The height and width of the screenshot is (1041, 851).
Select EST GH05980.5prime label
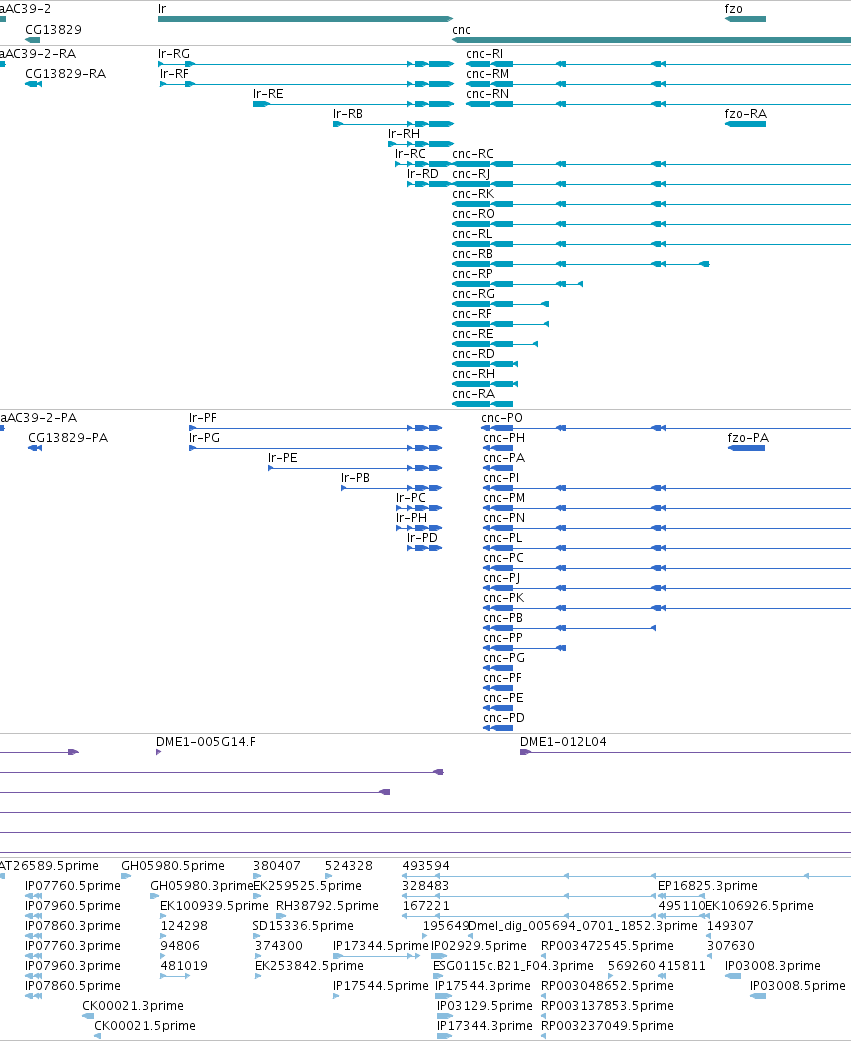(173, 866)
